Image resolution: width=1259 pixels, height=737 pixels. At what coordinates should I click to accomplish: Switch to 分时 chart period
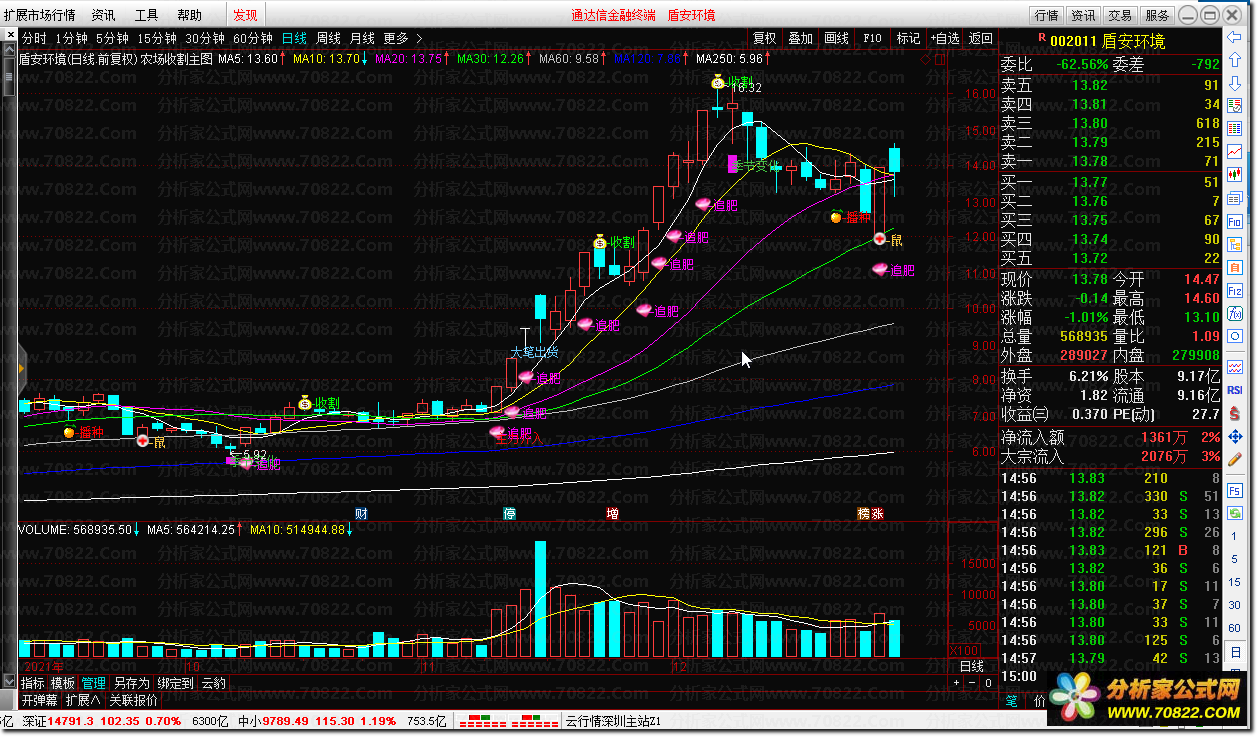(x=33, y=38)
